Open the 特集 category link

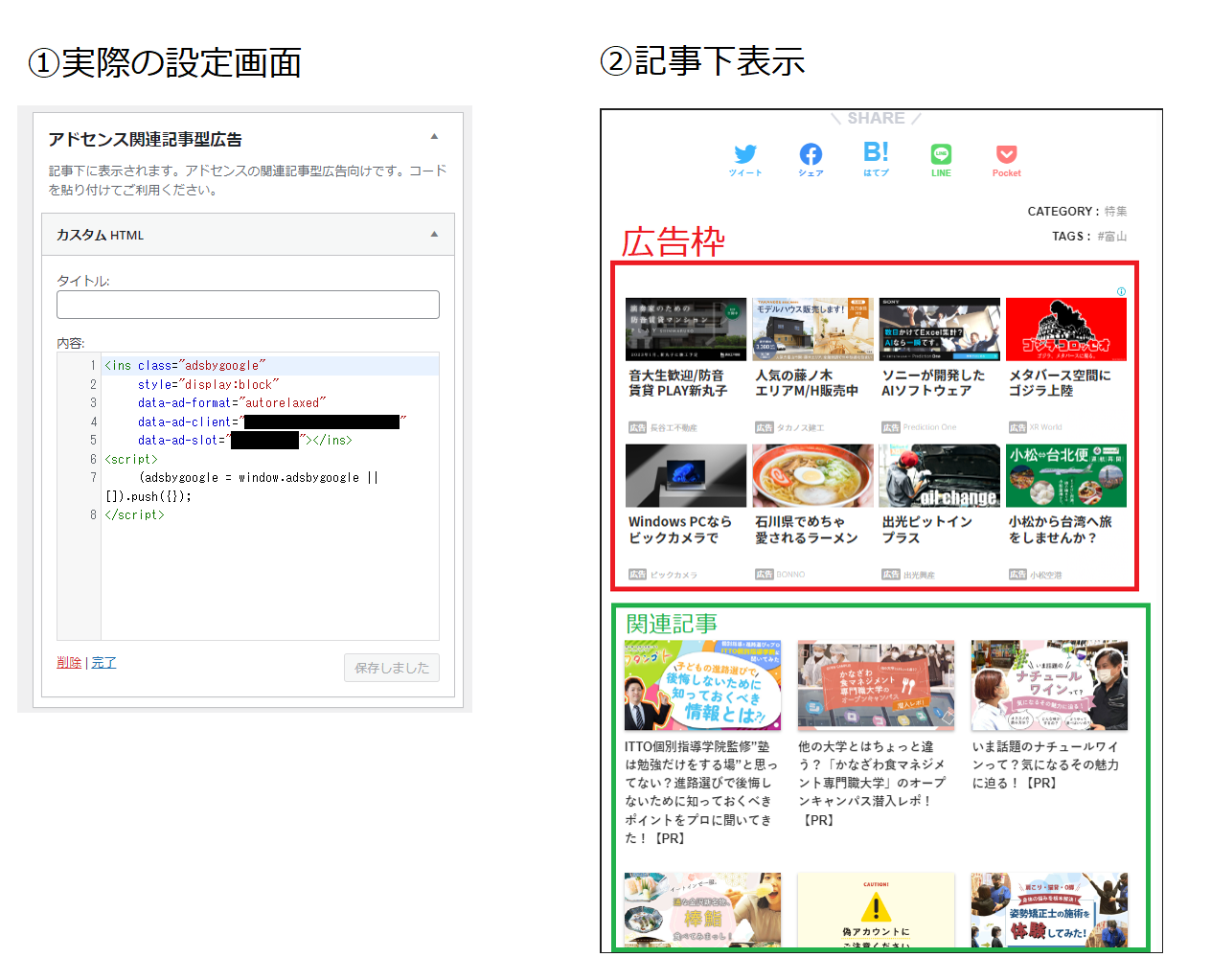point(1115,211)
